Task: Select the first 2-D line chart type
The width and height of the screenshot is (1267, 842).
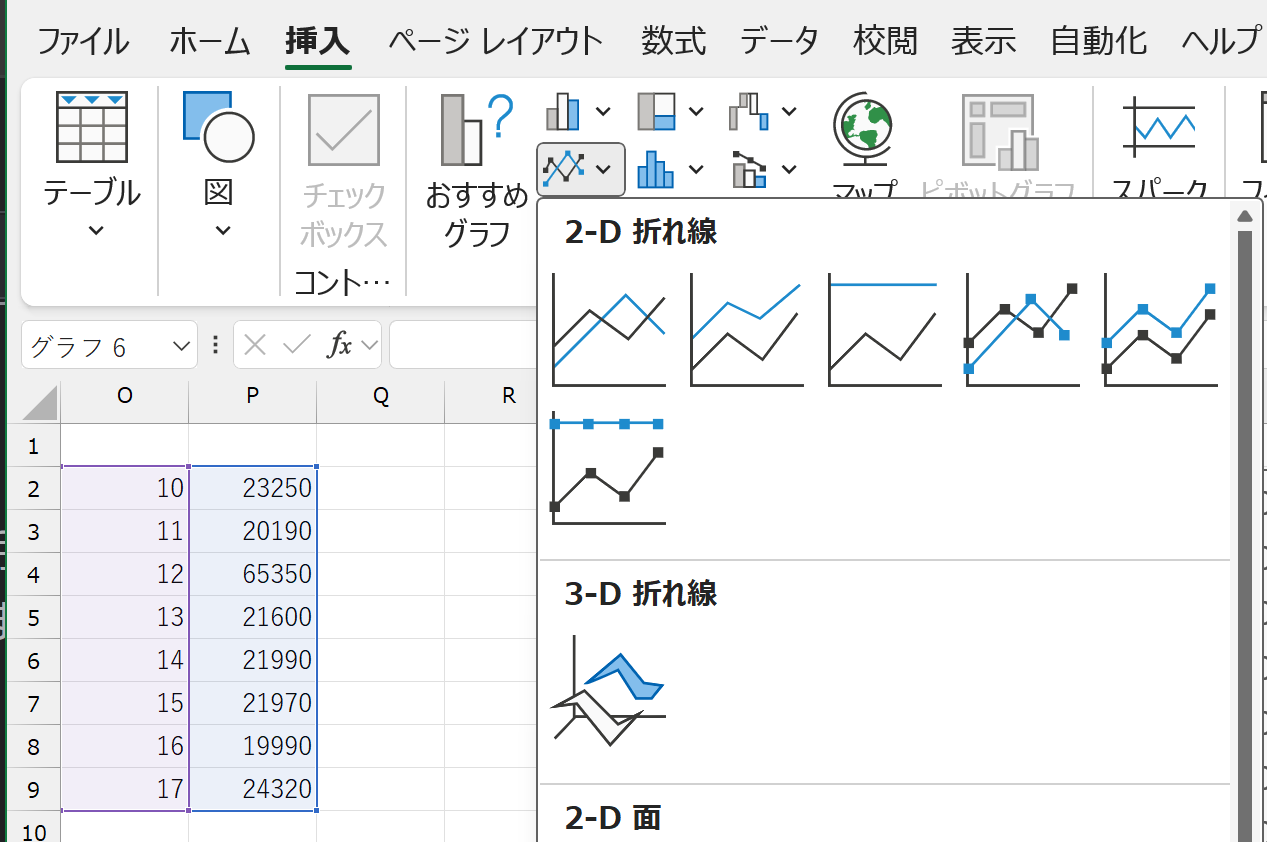Action: tap(608, 328)
